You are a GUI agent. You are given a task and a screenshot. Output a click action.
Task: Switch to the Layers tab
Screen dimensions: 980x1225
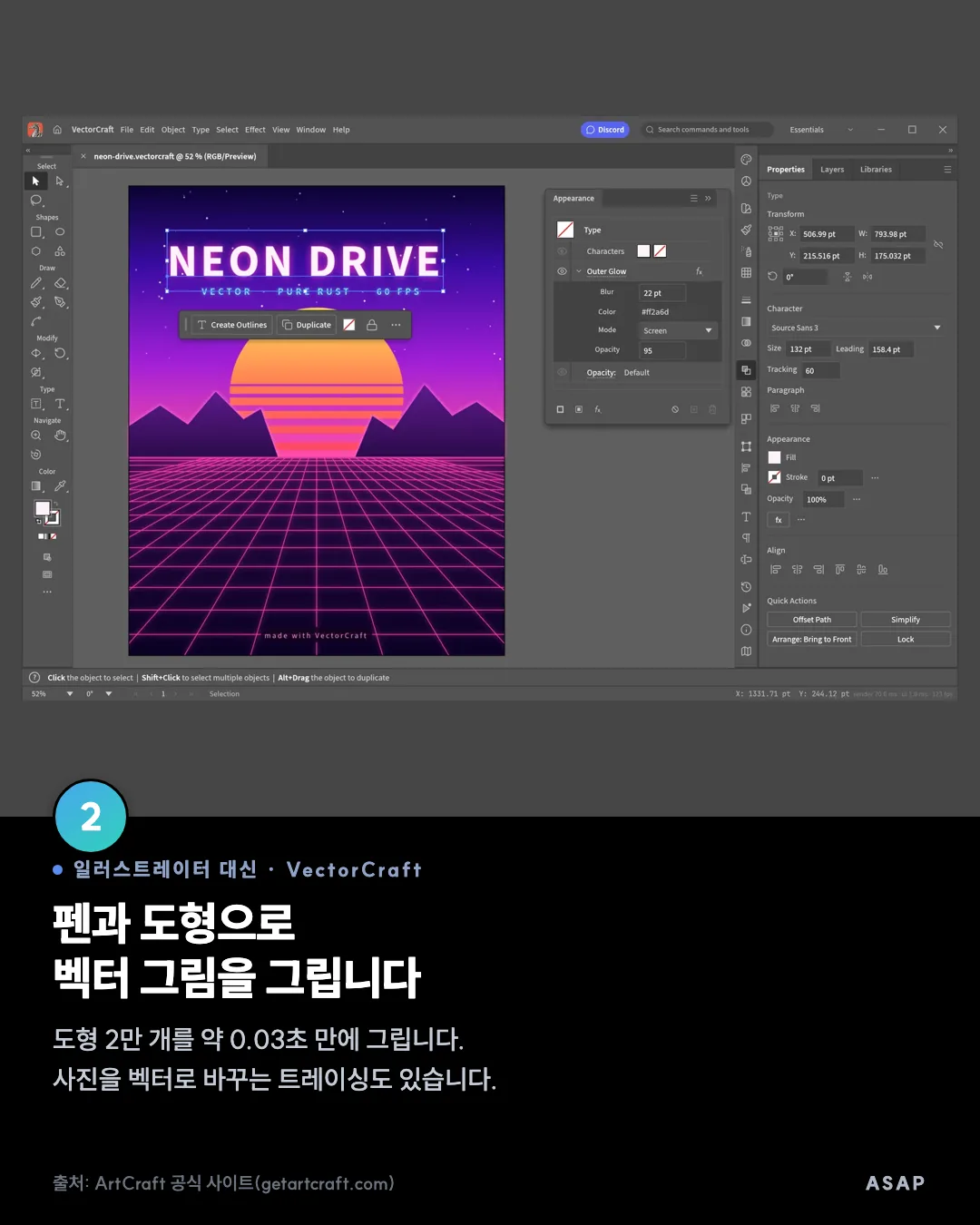point(832,170)
